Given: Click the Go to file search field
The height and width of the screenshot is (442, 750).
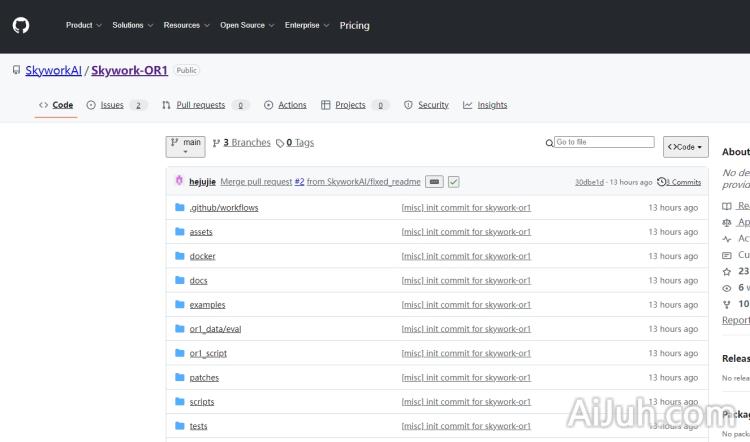Looking at the screenshot, I should pos(604,142).
